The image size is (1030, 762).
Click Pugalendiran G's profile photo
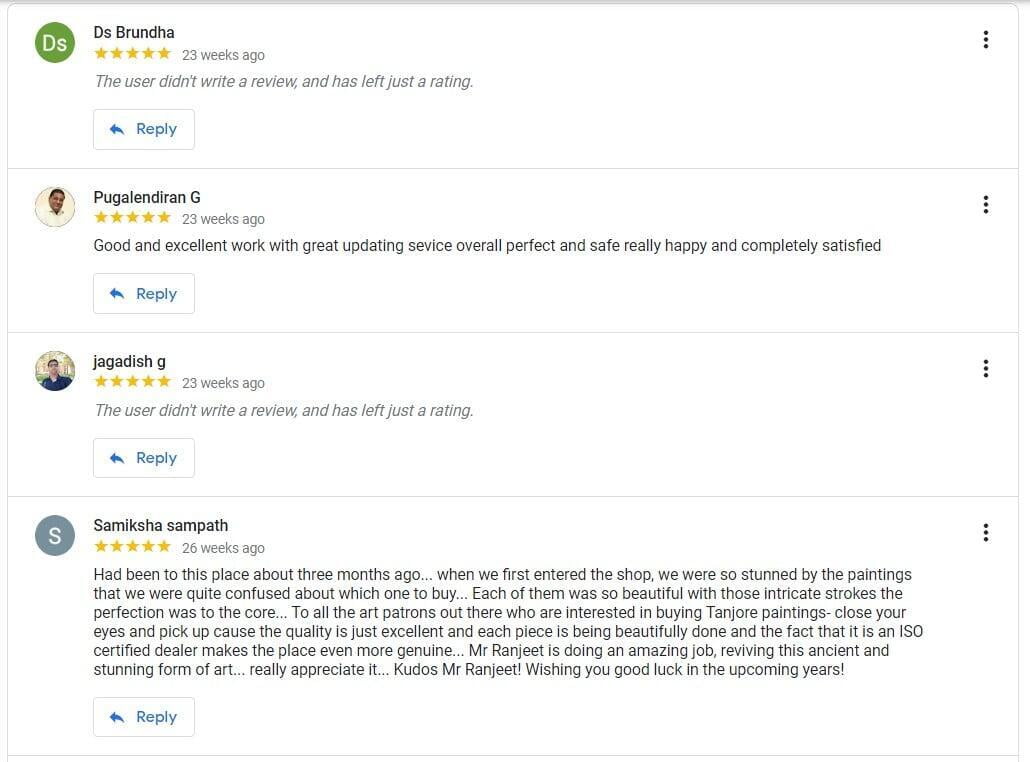click(x=55, y=207)
